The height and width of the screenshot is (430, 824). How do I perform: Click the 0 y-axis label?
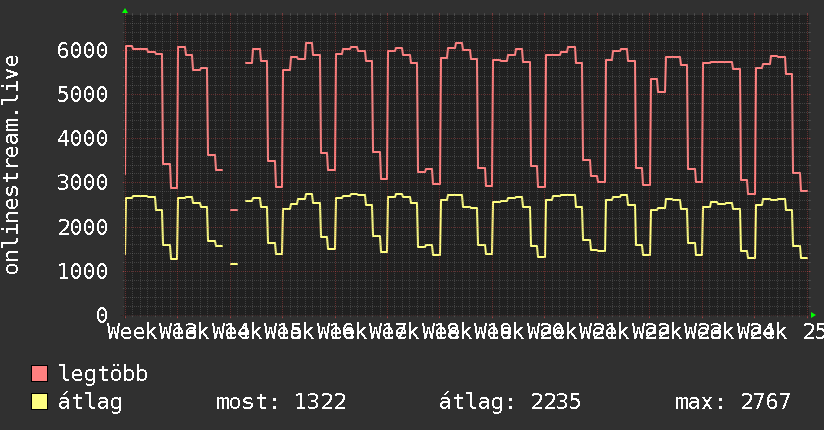click(x=102, y=315)
